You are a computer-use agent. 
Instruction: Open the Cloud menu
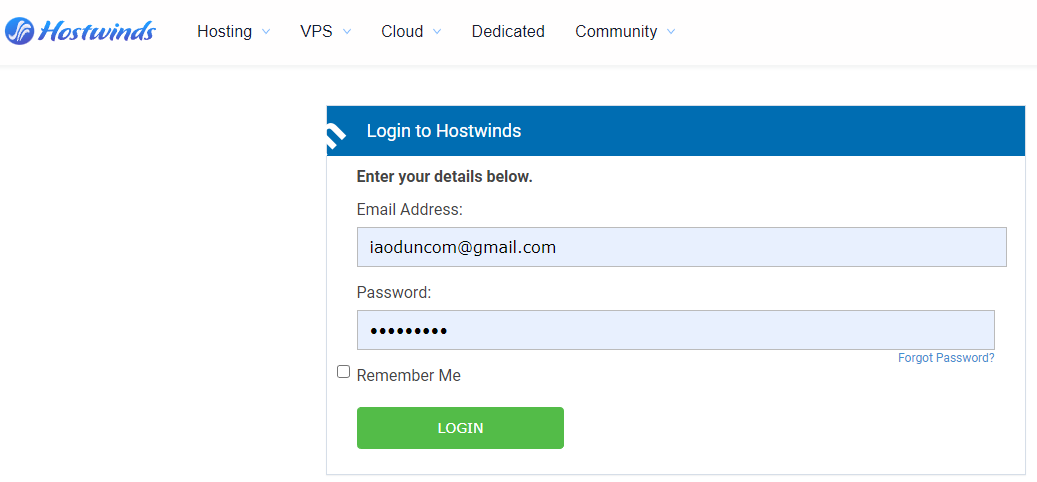pos(402,32)
